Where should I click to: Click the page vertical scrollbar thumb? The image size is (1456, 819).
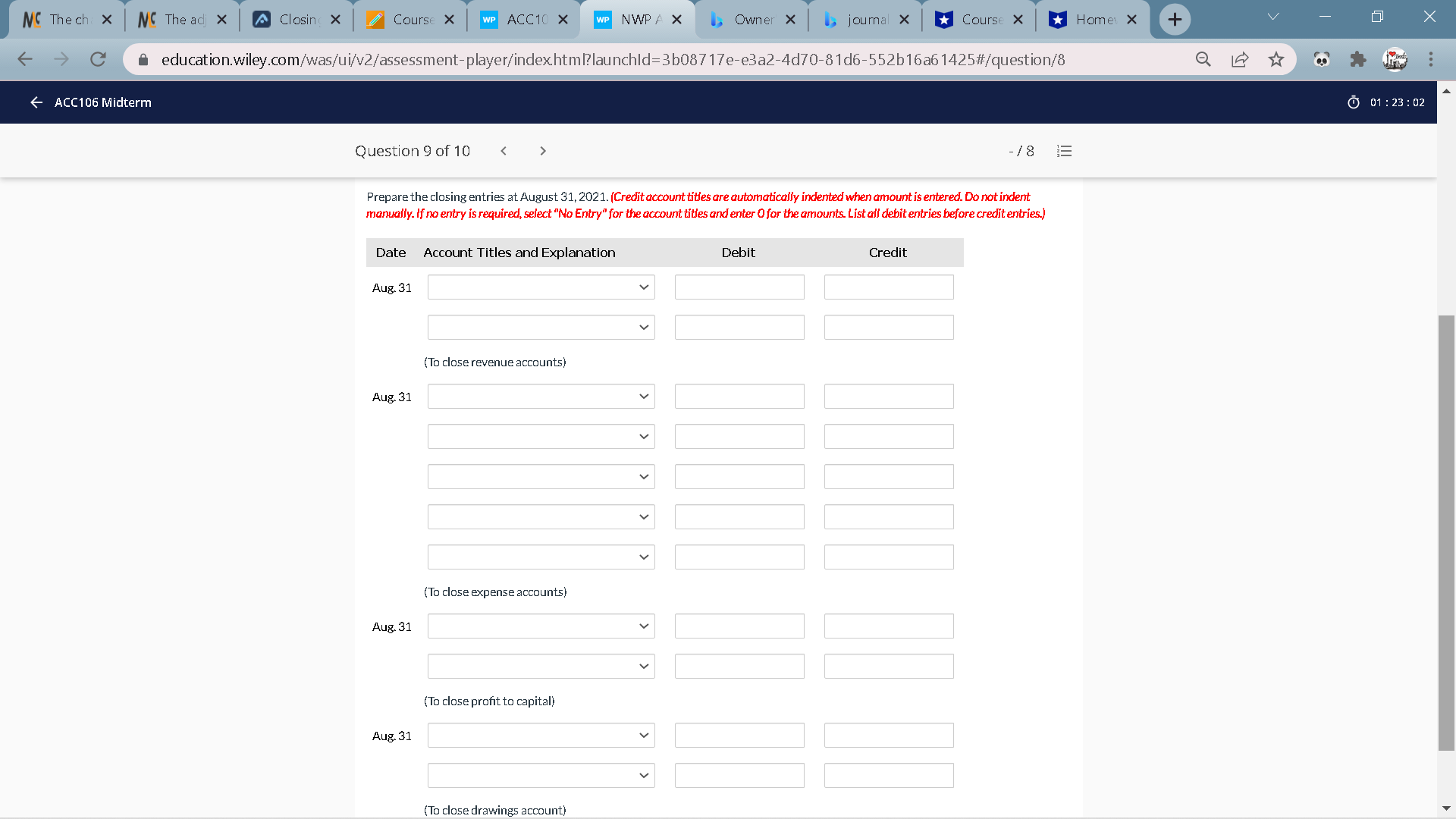[1446, 531]
